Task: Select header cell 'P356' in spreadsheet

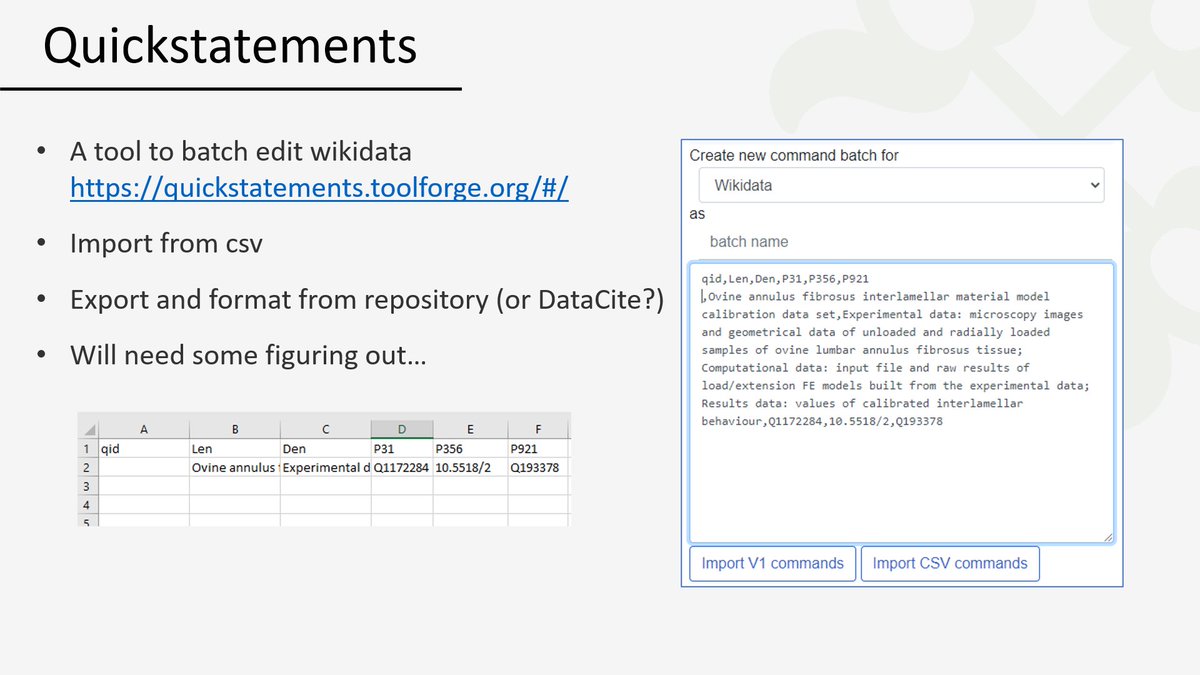Action: point(469,449)
